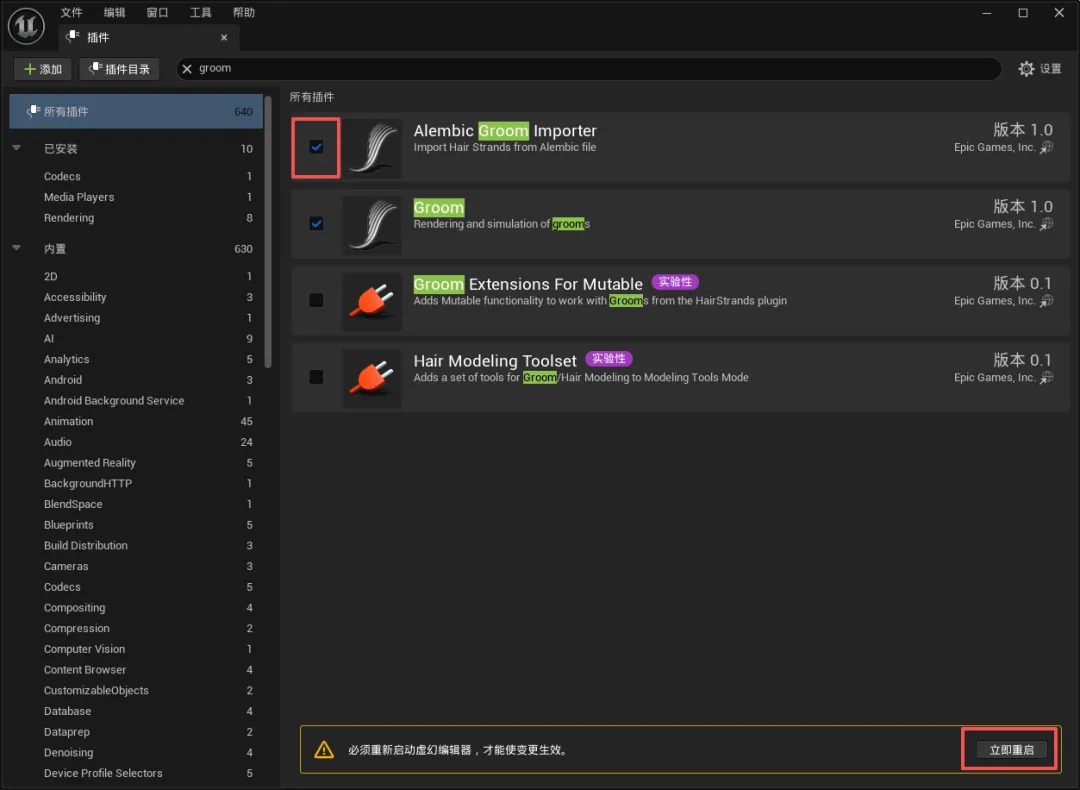Click the Unreal Engine logo icon
The height and width of the screenshot is (790, 1080).
click(x=26, y=26)
